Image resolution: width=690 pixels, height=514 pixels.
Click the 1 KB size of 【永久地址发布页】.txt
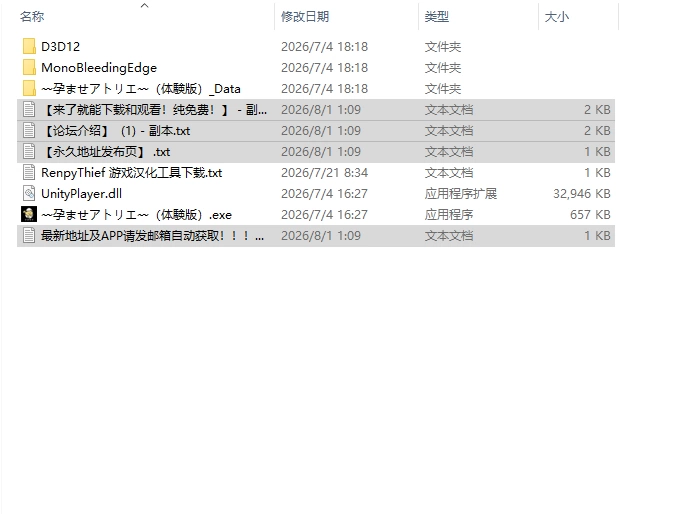[x=597, y=152]
